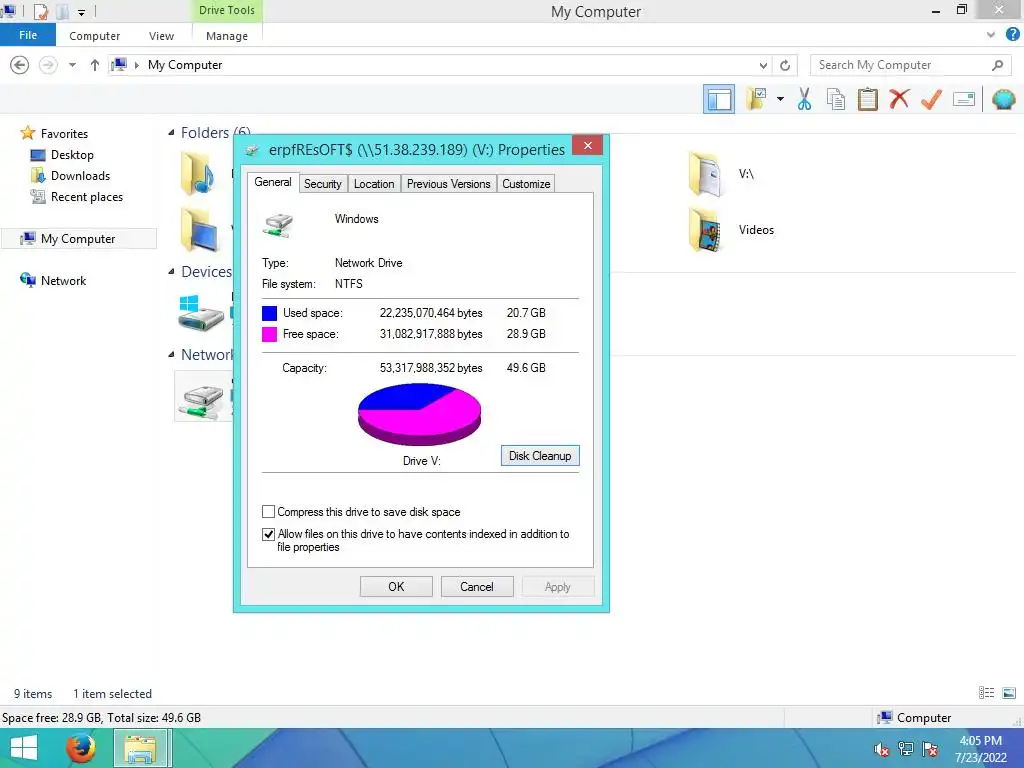The width and height of the screenshot is (1024, 768).
Task: Click the magenta Free space swatch
Action: click(x=269, y=334)
